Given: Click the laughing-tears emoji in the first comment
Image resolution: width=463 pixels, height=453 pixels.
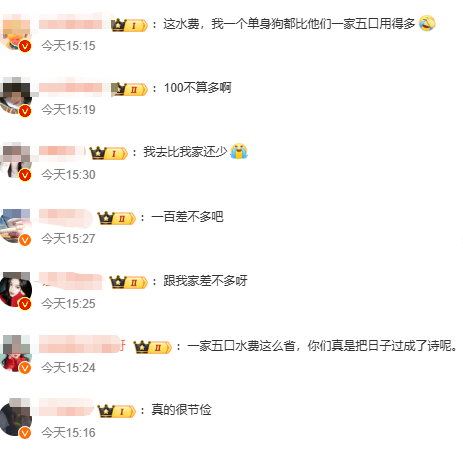Looking at the screenshot, I should coord(427,23).
